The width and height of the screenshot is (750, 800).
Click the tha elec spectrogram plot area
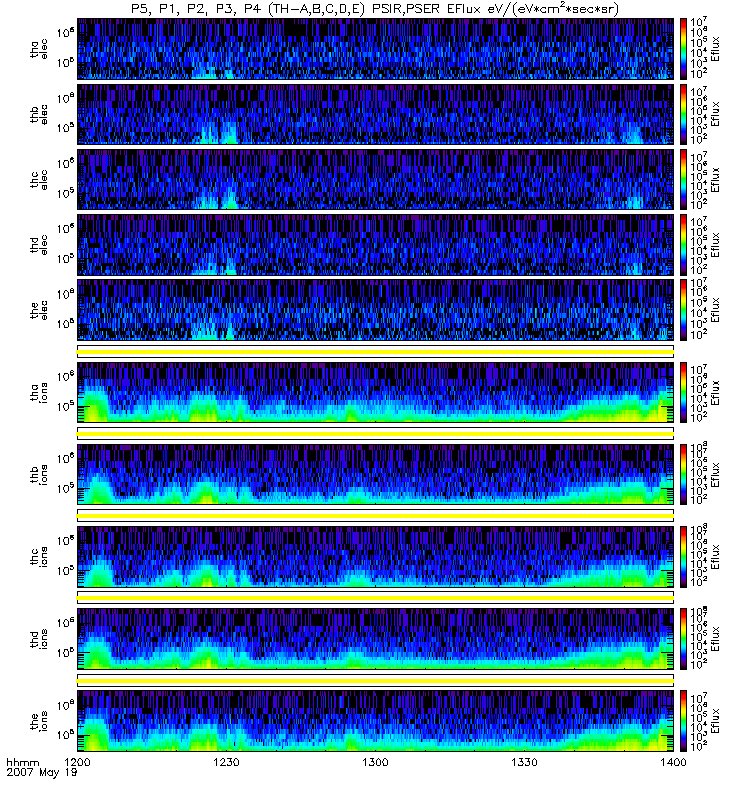click(x=376, y=49)
